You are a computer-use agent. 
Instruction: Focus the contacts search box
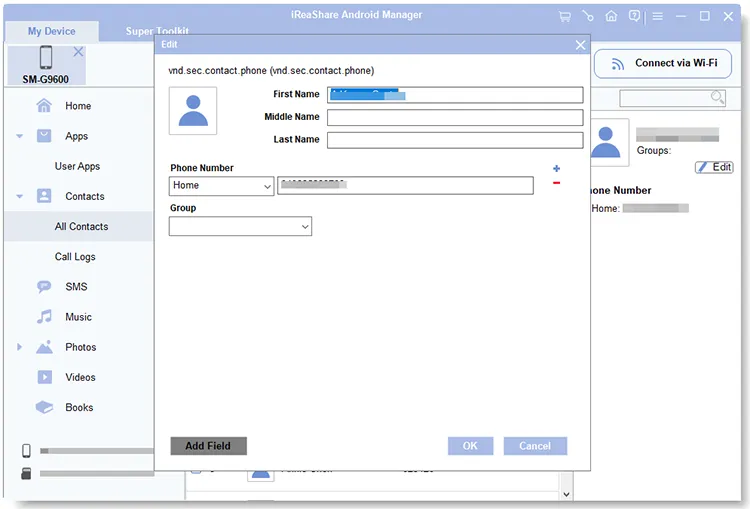[x=673, y=98]
